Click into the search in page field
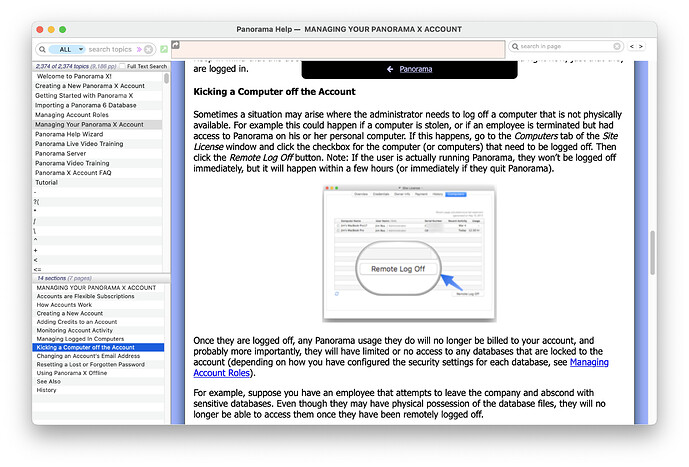The width and height of the screenshot is (689, 467). tap(566, 46)
